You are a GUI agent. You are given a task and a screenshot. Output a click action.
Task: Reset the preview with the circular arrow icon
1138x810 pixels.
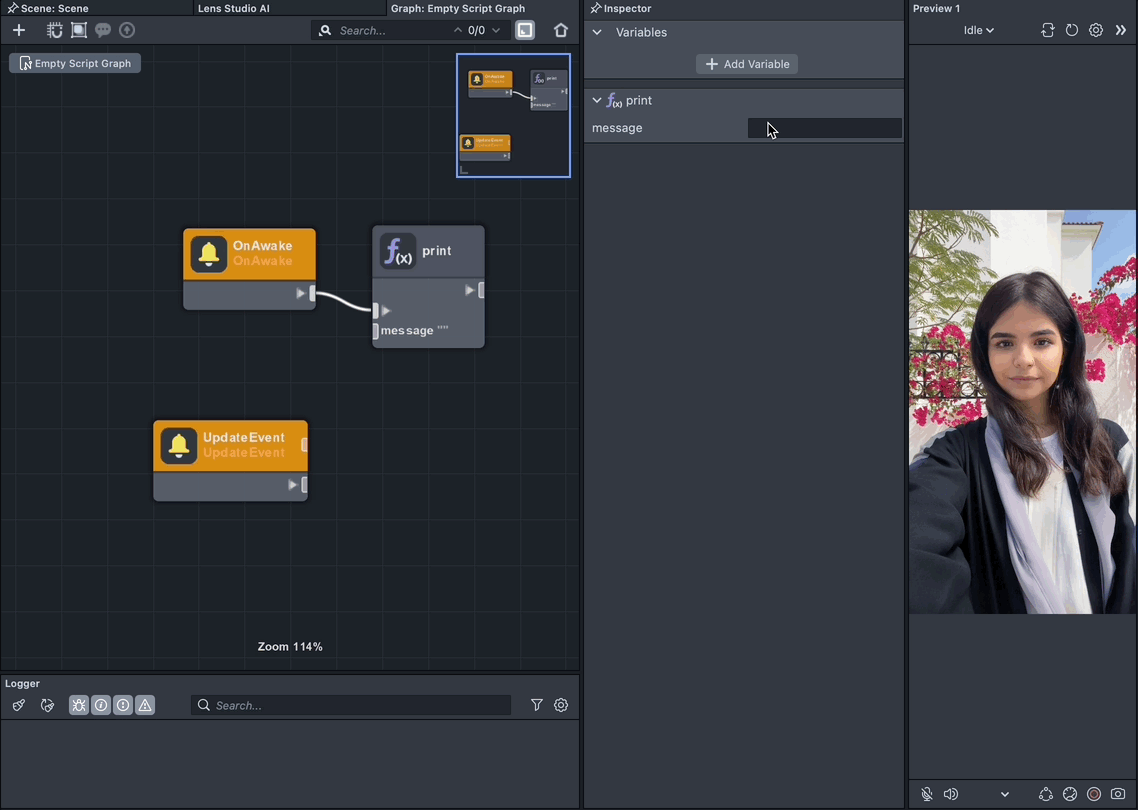(1072, 30)
